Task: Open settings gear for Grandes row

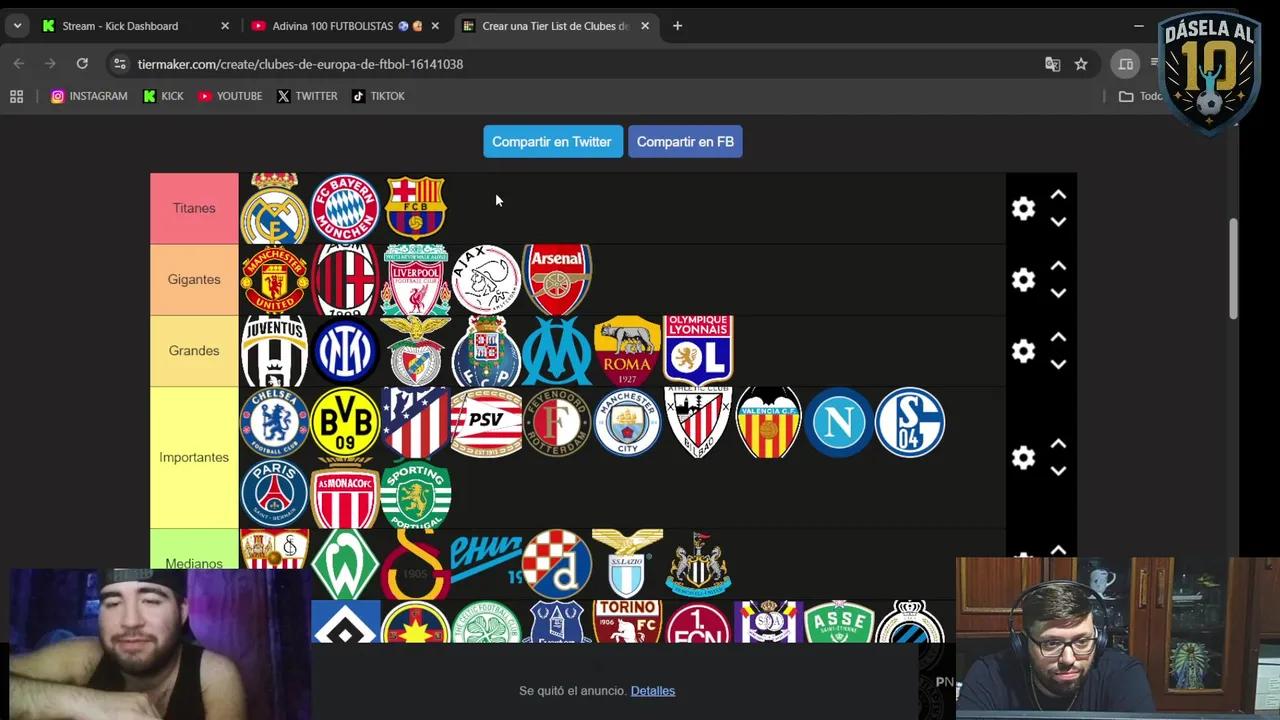Action: [1023, 351]
